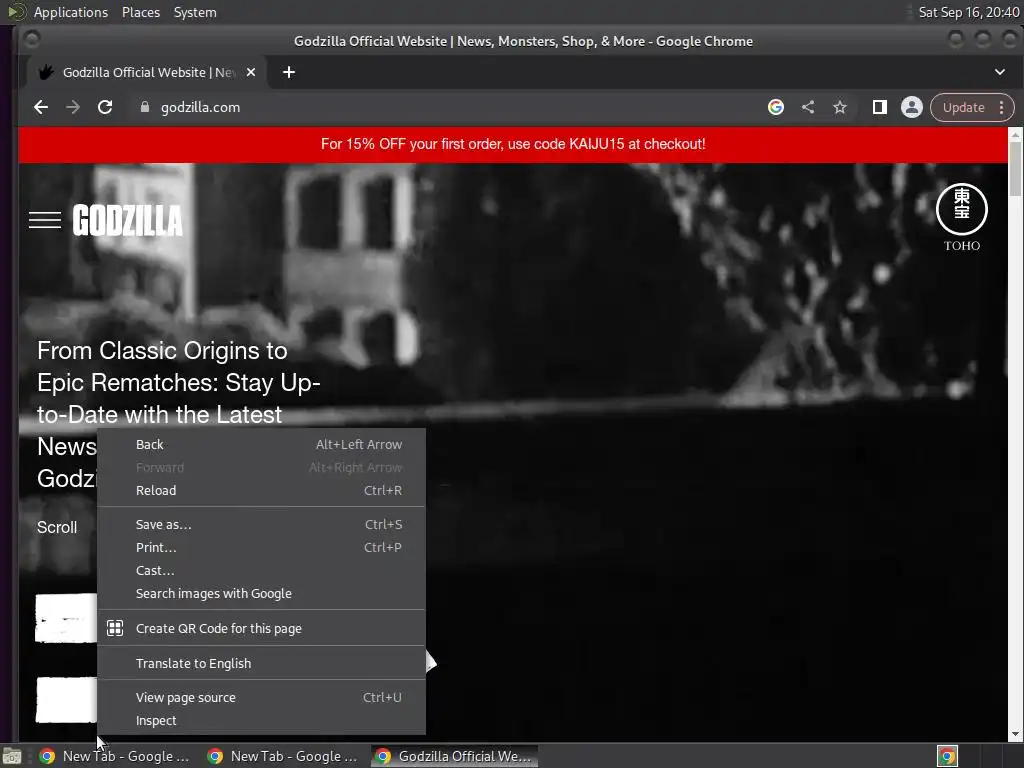The height and width of the screenshot is (768, 1024).
Task: Share this page via share icon
Action: pyautogui.click(x=808, y=107)
